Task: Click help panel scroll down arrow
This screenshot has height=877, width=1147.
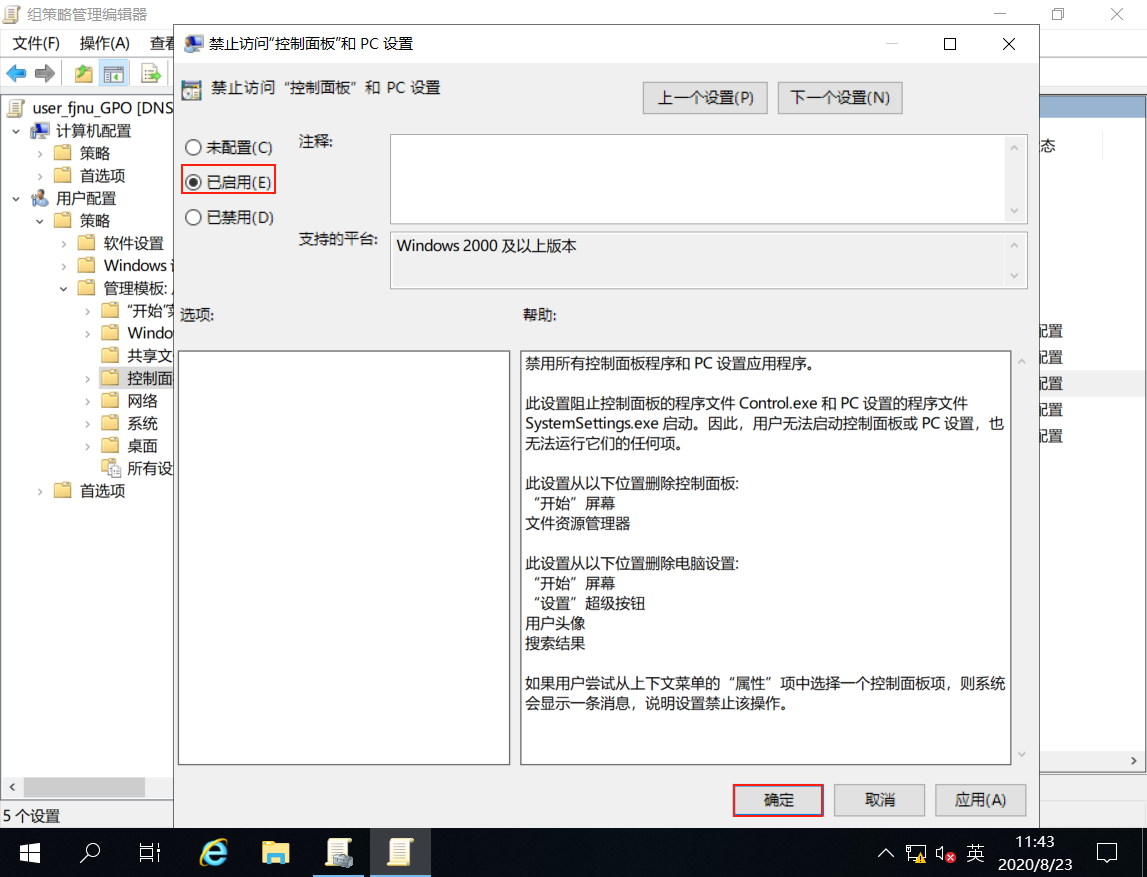Action: pos(1022,754)
